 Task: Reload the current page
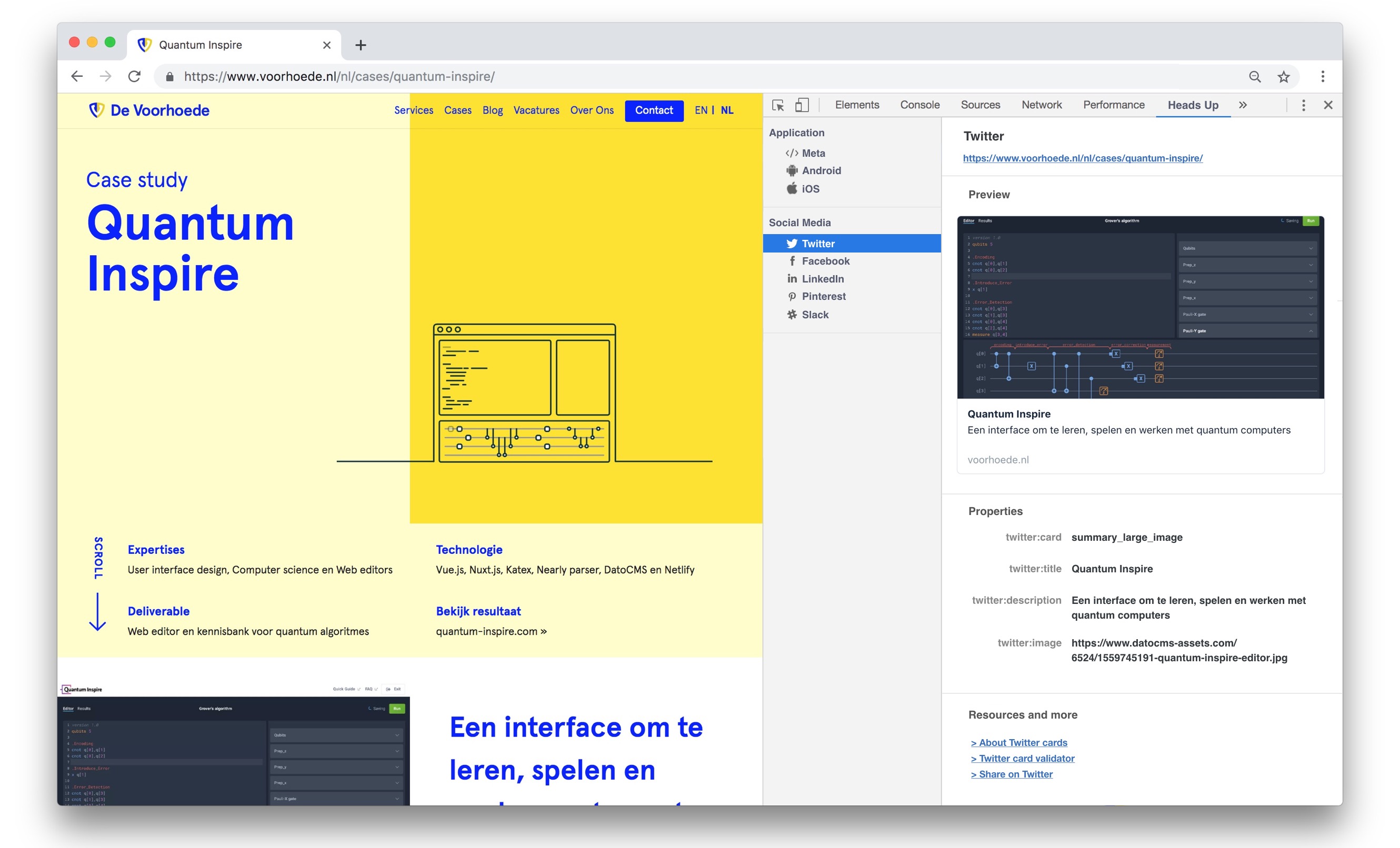[135, 76]
